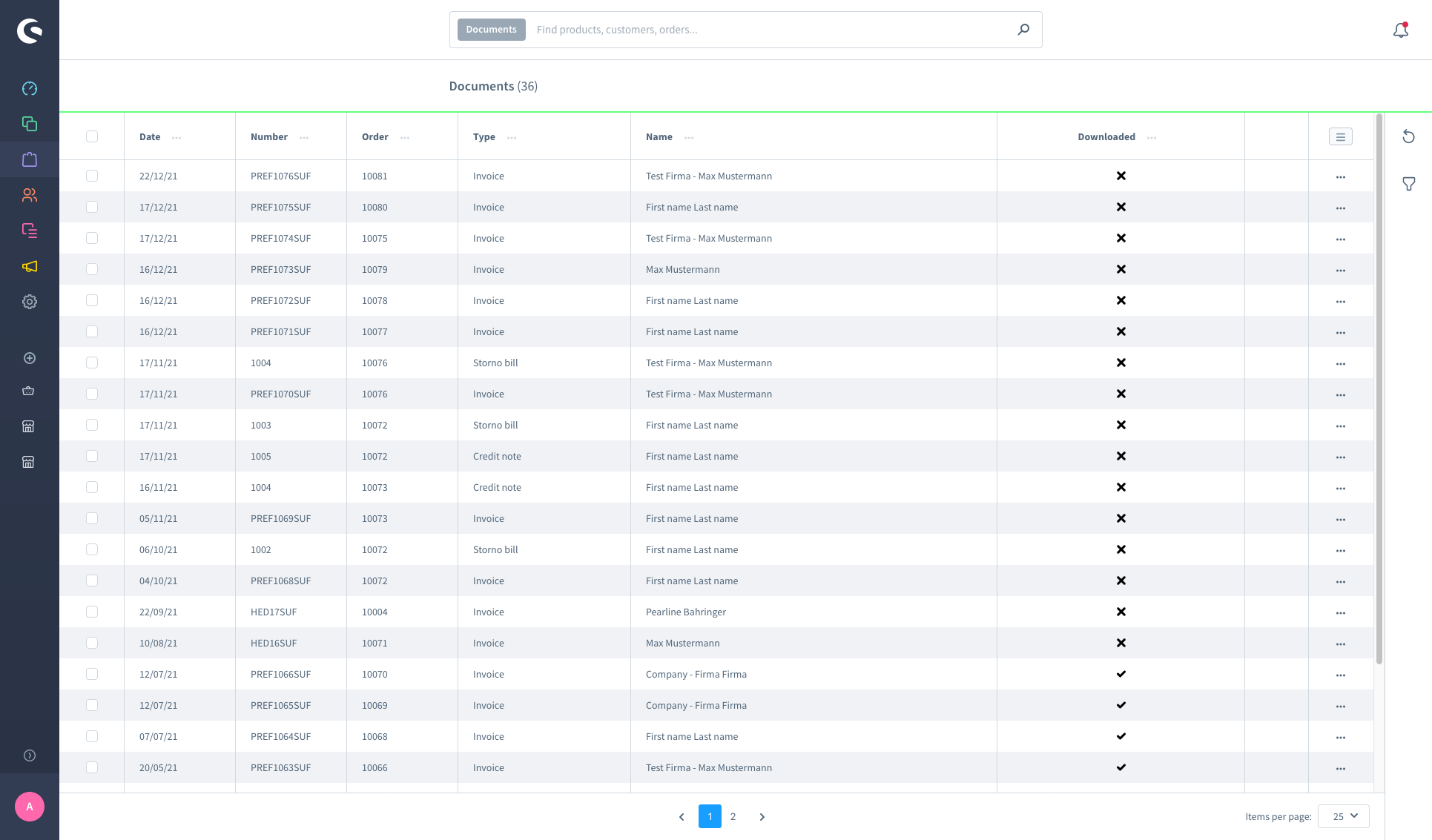This screenshot has height=840, width=1432.
Task: Click Storno bill type for number 1002
Action: (495, 549)
